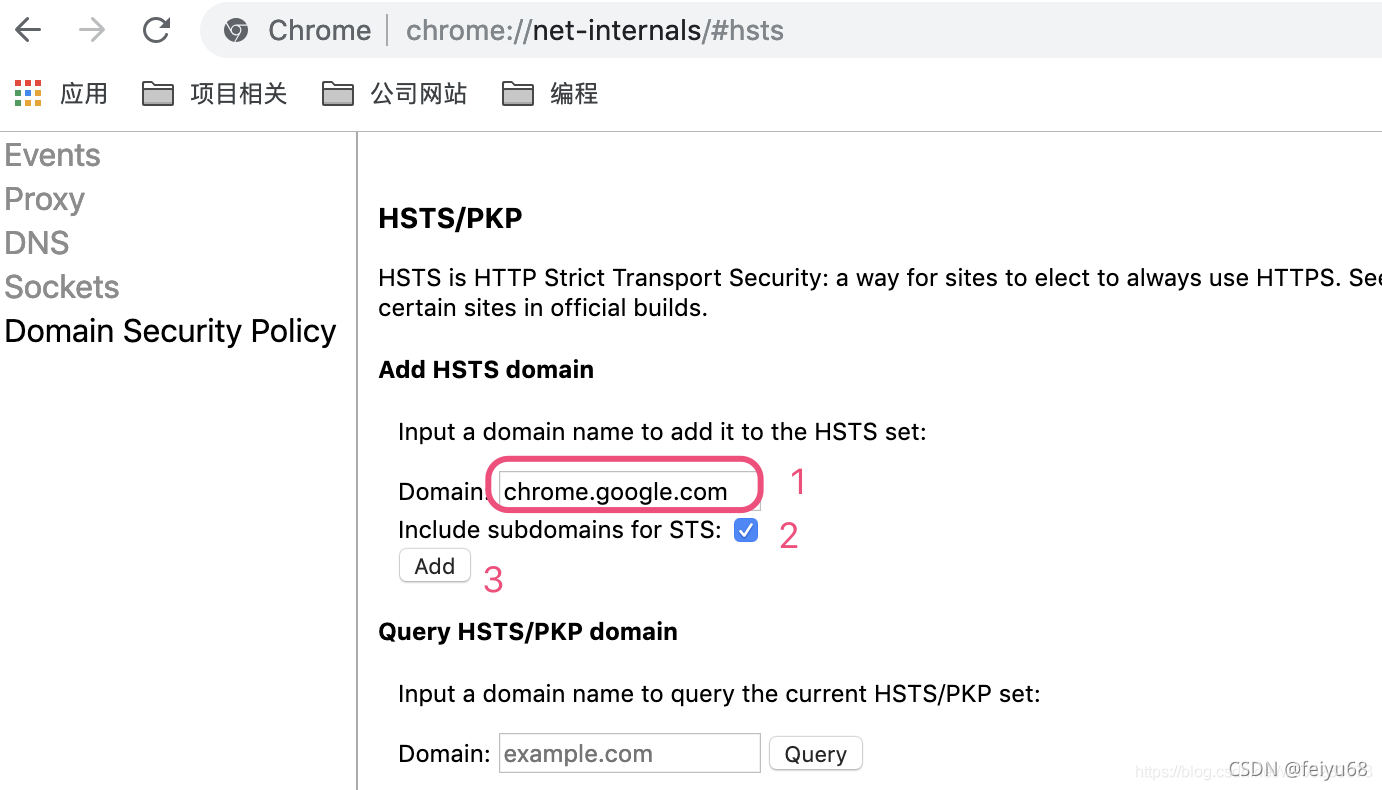Select Domain Security Policy in sidebar
1382x790 pixels.
click(170, 331)
